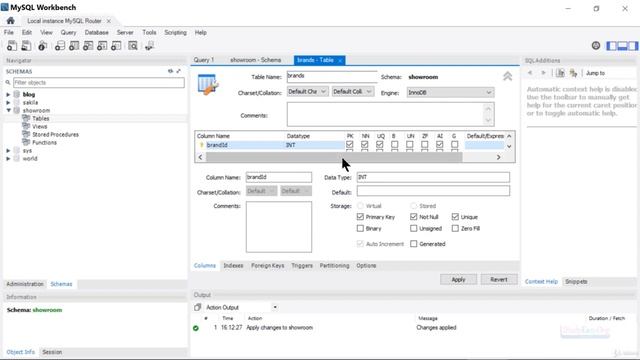This screenshot has width=640, height=360.
Task: Close the Local instance MySQL Router tab
Action: (x=109, y=21)
